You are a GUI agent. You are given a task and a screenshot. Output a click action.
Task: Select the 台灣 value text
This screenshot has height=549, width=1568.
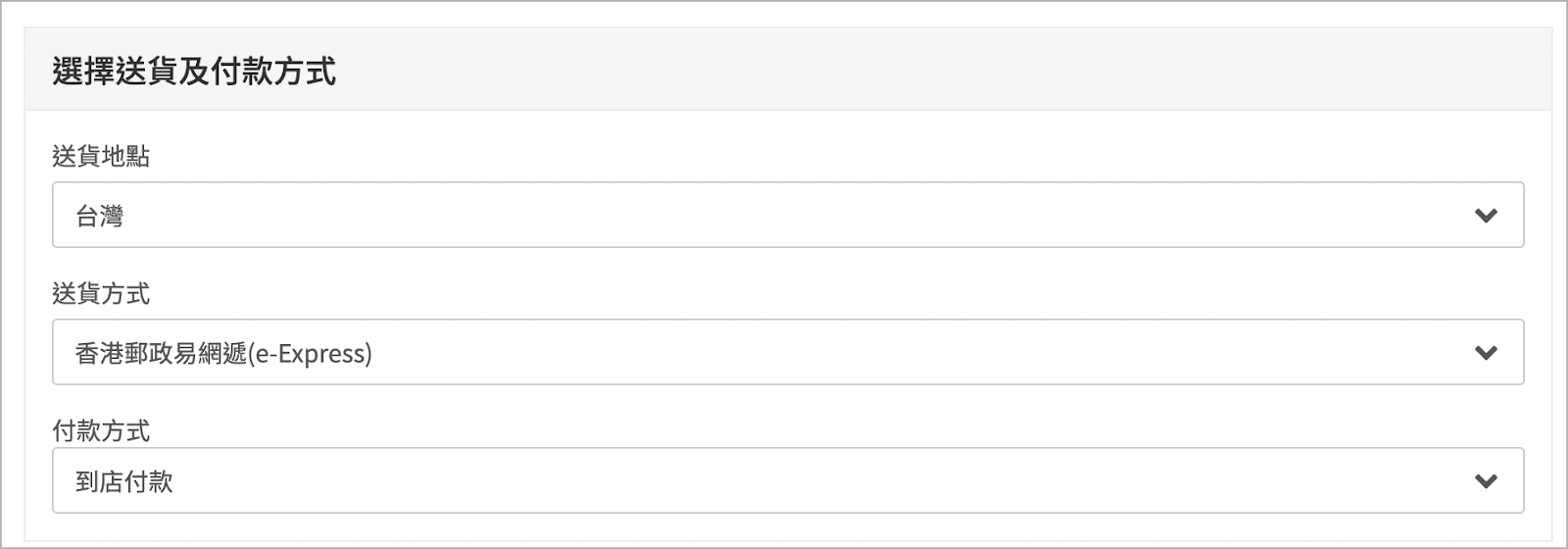(100, 217)
